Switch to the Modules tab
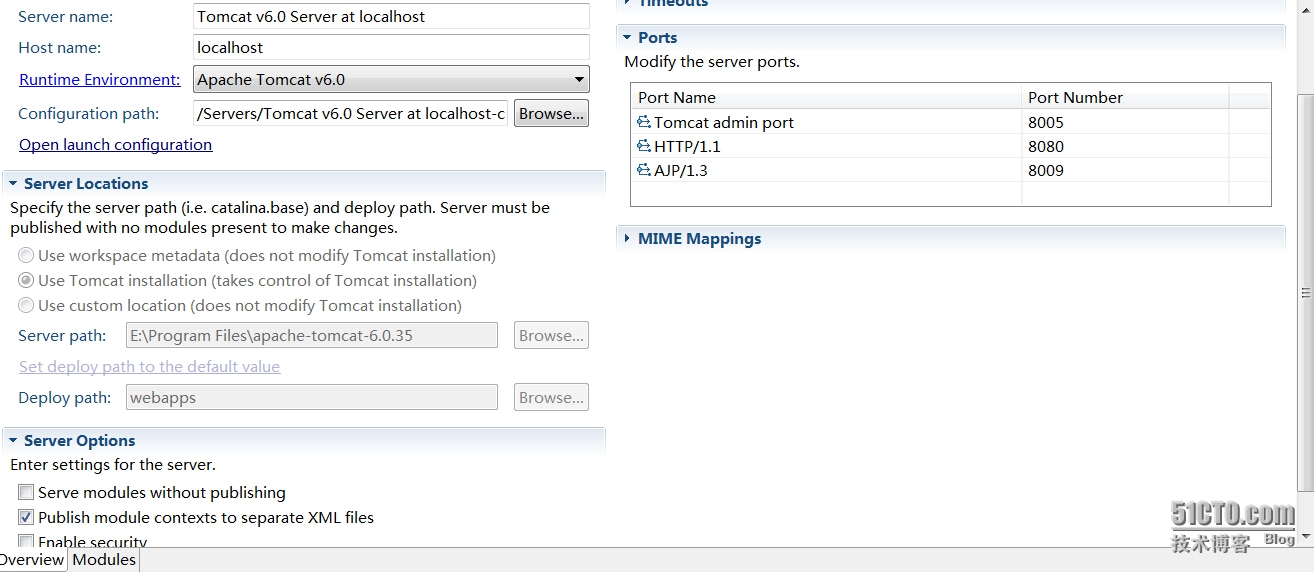The width and height of the screenshot is (1314, 572). tap(104, 560)
